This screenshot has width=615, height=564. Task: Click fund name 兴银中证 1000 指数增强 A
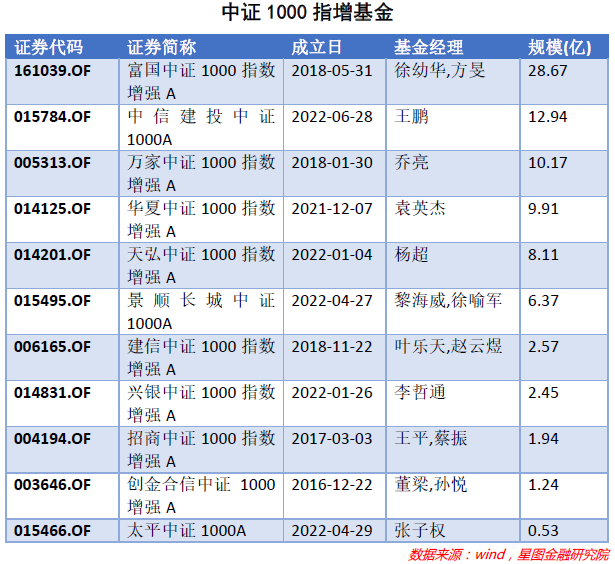[x=201, y=404]
